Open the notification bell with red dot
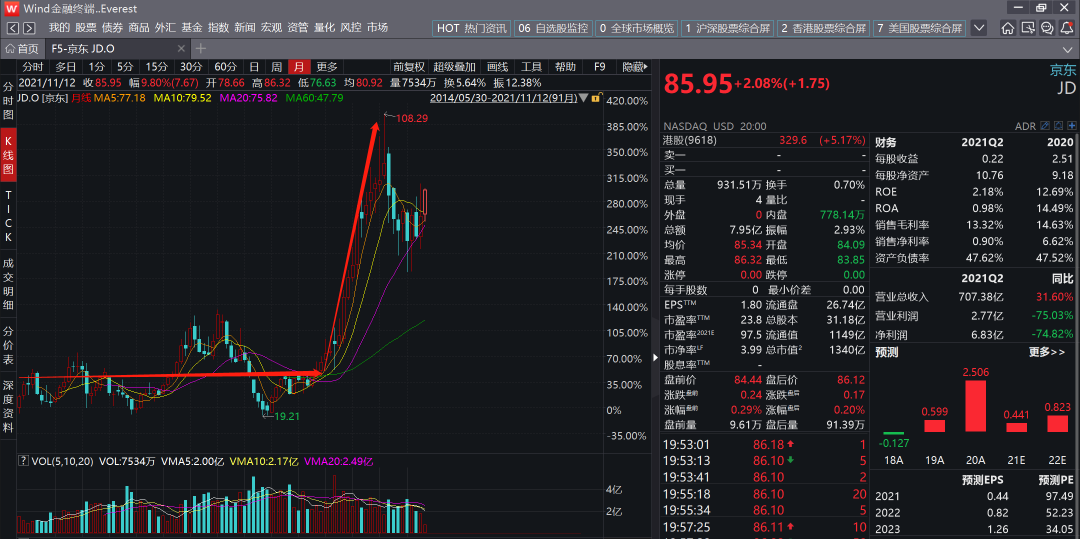Image resolution: width=1080 pixels, height=539 pixels. (1067, 28)
